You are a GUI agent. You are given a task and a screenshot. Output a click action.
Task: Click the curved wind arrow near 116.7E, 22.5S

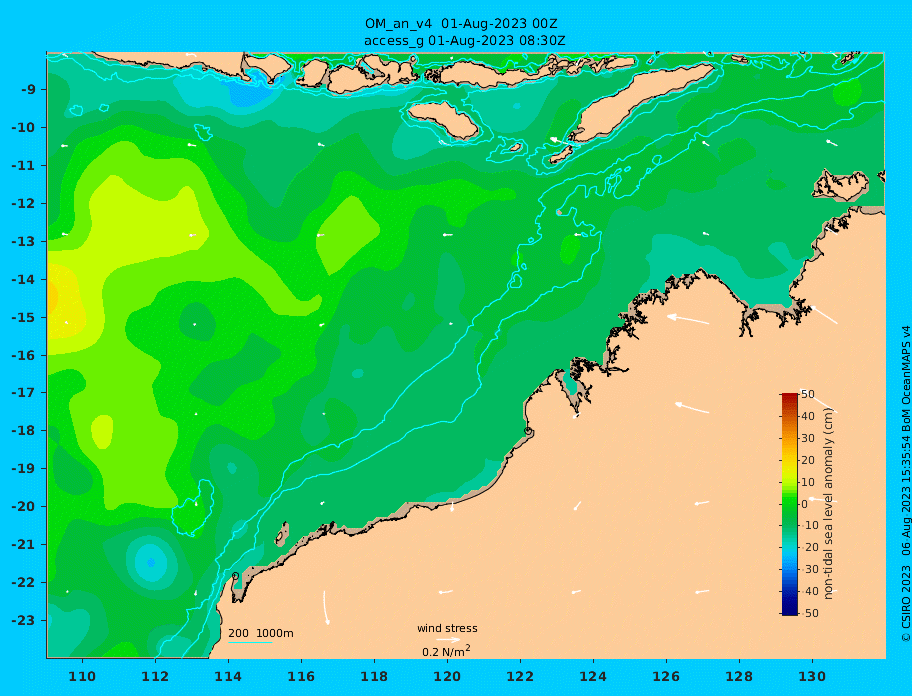point(326,608)
